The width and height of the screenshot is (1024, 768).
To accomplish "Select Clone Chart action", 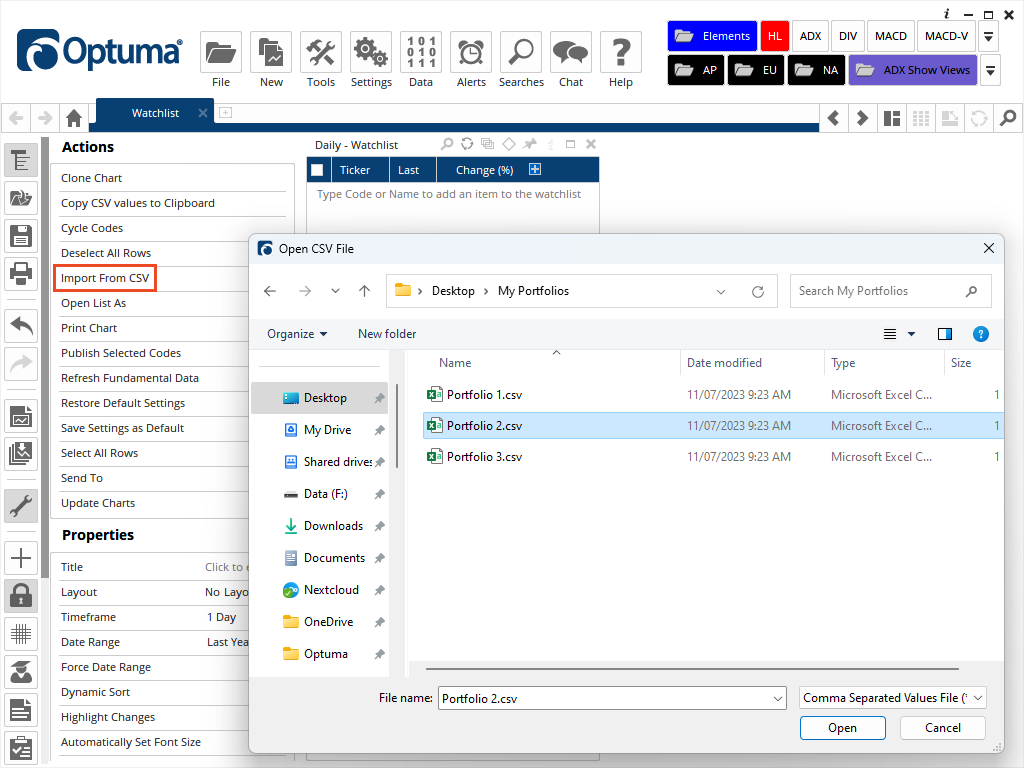I will tap(91, 178).
